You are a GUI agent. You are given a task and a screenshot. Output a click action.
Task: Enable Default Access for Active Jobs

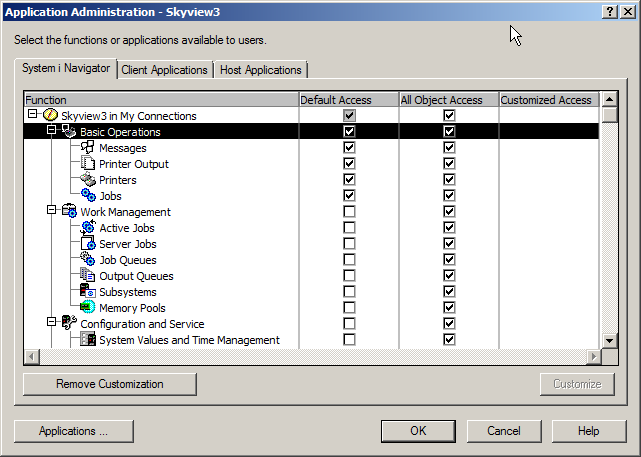pos(349,227)
